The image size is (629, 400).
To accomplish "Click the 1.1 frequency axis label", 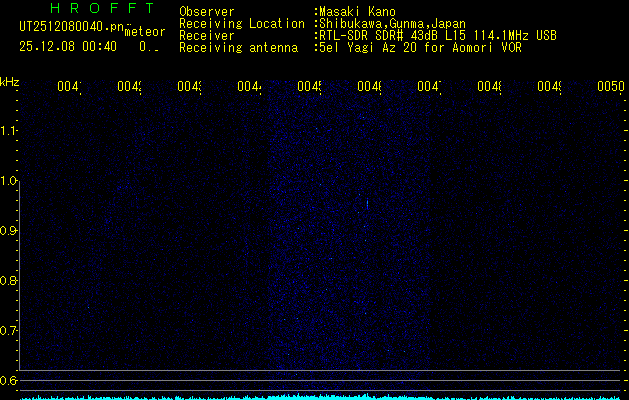I will click(x=8, y=131).
